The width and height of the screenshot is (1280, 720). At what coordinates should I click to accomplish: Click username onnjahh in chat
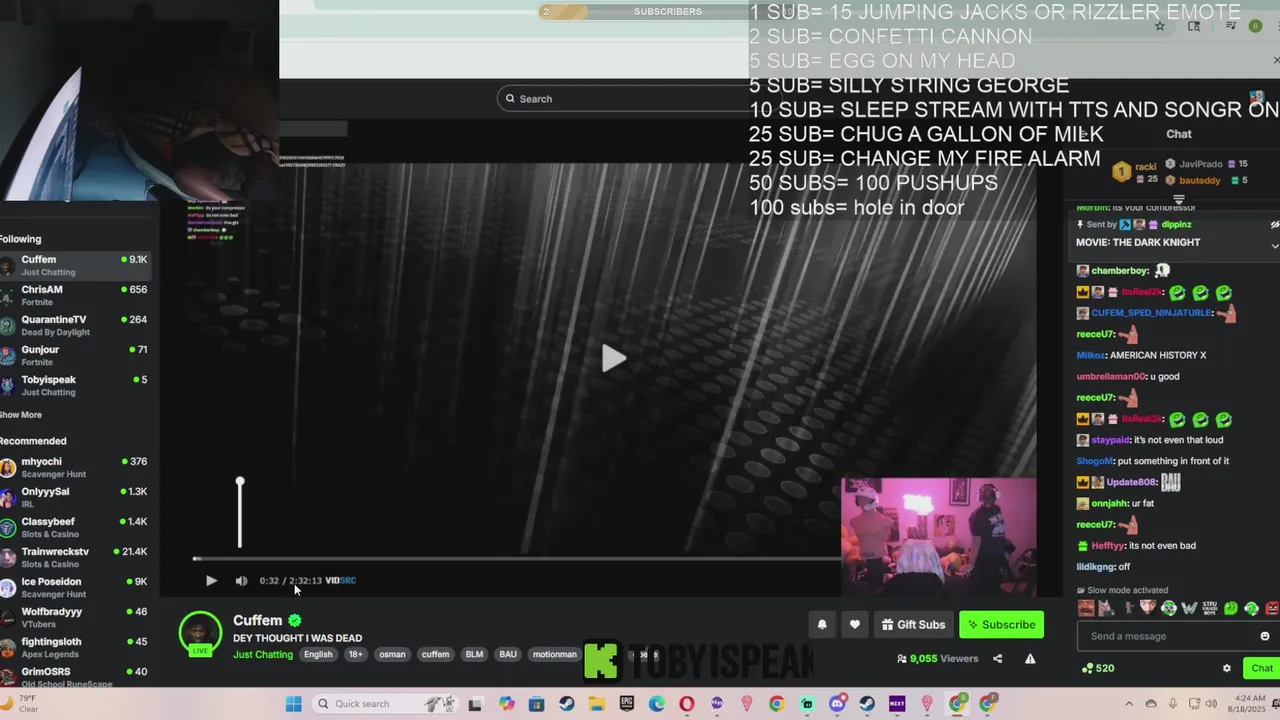tap(1109, 503)
